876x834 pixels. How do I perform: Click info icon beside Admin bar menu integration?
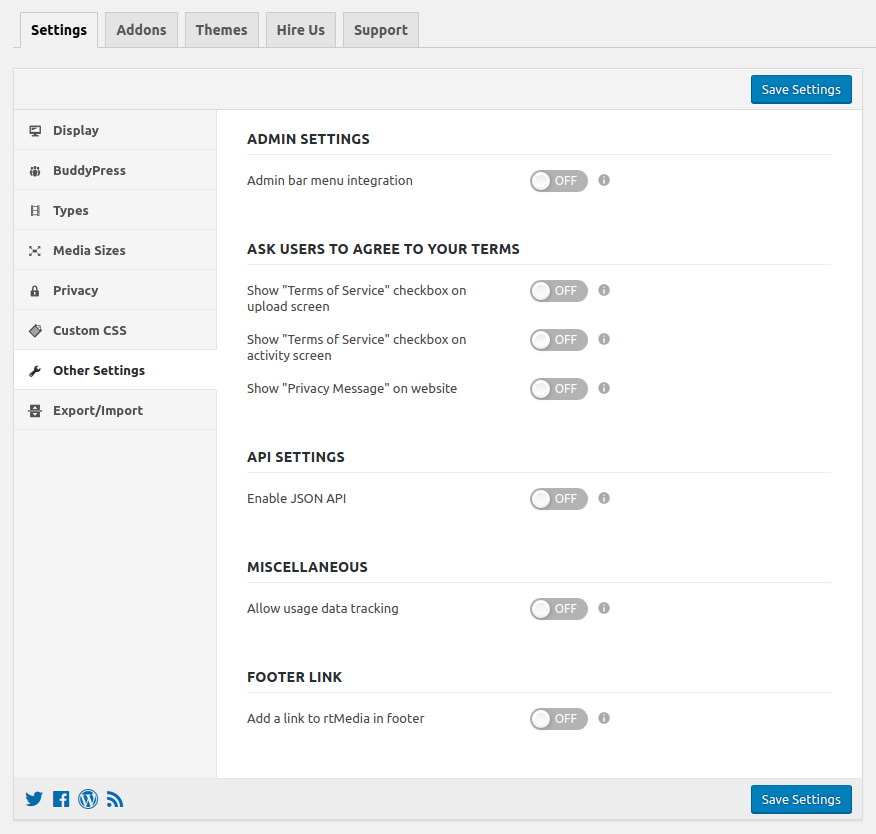[x=604, y=181]
